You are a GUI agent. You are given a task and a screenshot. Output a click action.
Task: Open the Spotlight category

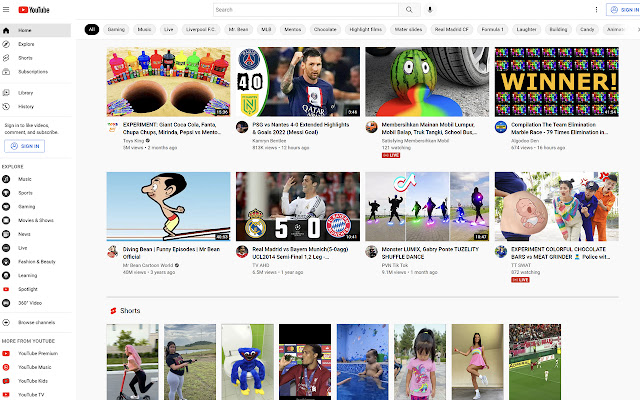(x=36, y=289)
